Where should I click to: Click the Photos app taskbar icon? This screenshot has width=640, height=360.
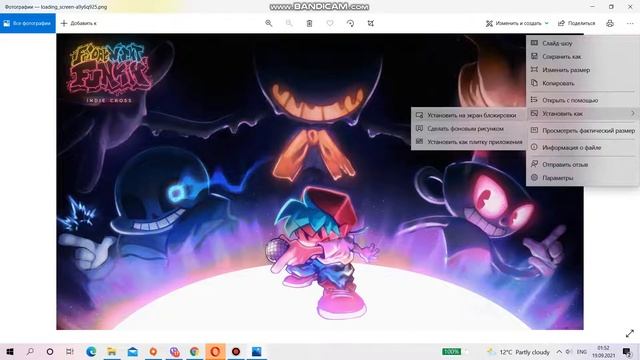[256, 351]
